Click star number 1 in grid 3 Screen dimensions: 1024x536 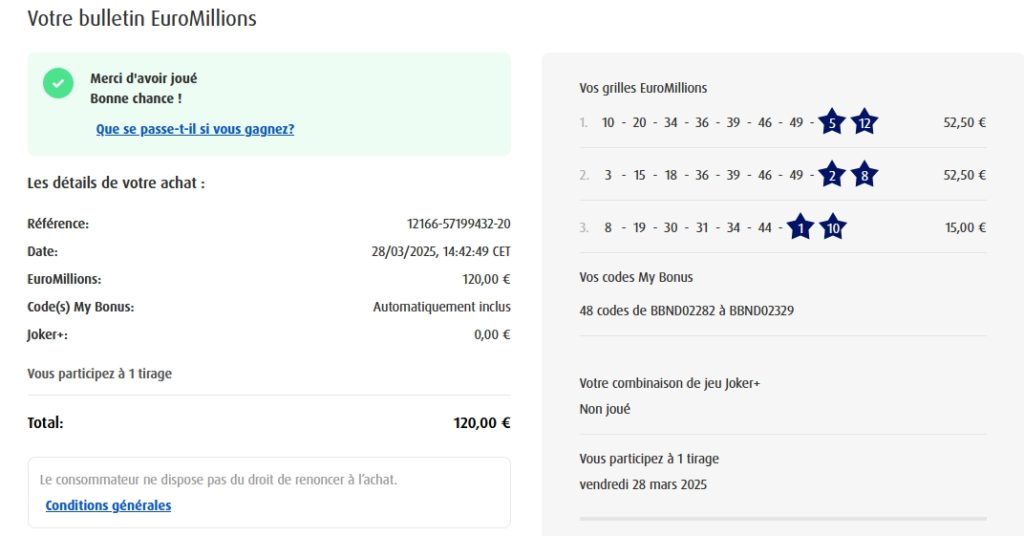click(x=800, y=227)
